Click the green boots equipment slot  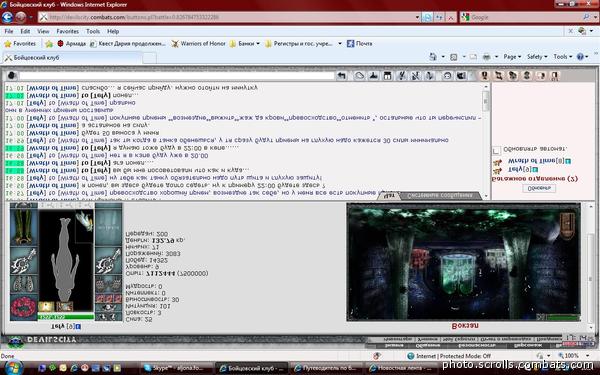tap(24, 227)
